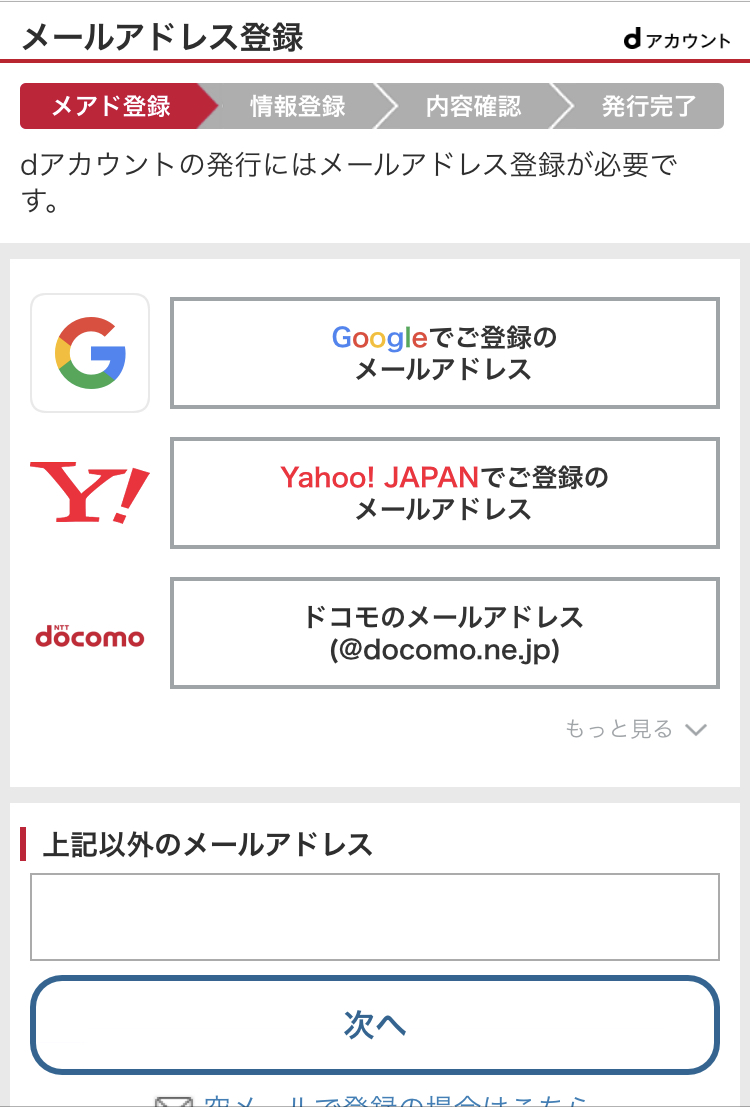
Task: Click the Google logo icon
Action: pyautogui.click(x=90, y=353)
